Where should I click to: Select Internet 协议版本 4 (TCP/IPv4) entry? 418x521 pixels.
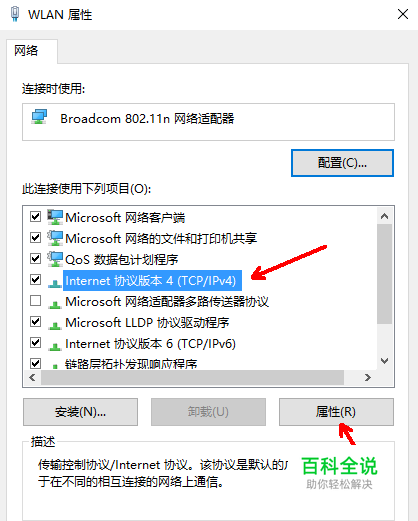pyautogui.click(x=151, y=280)
